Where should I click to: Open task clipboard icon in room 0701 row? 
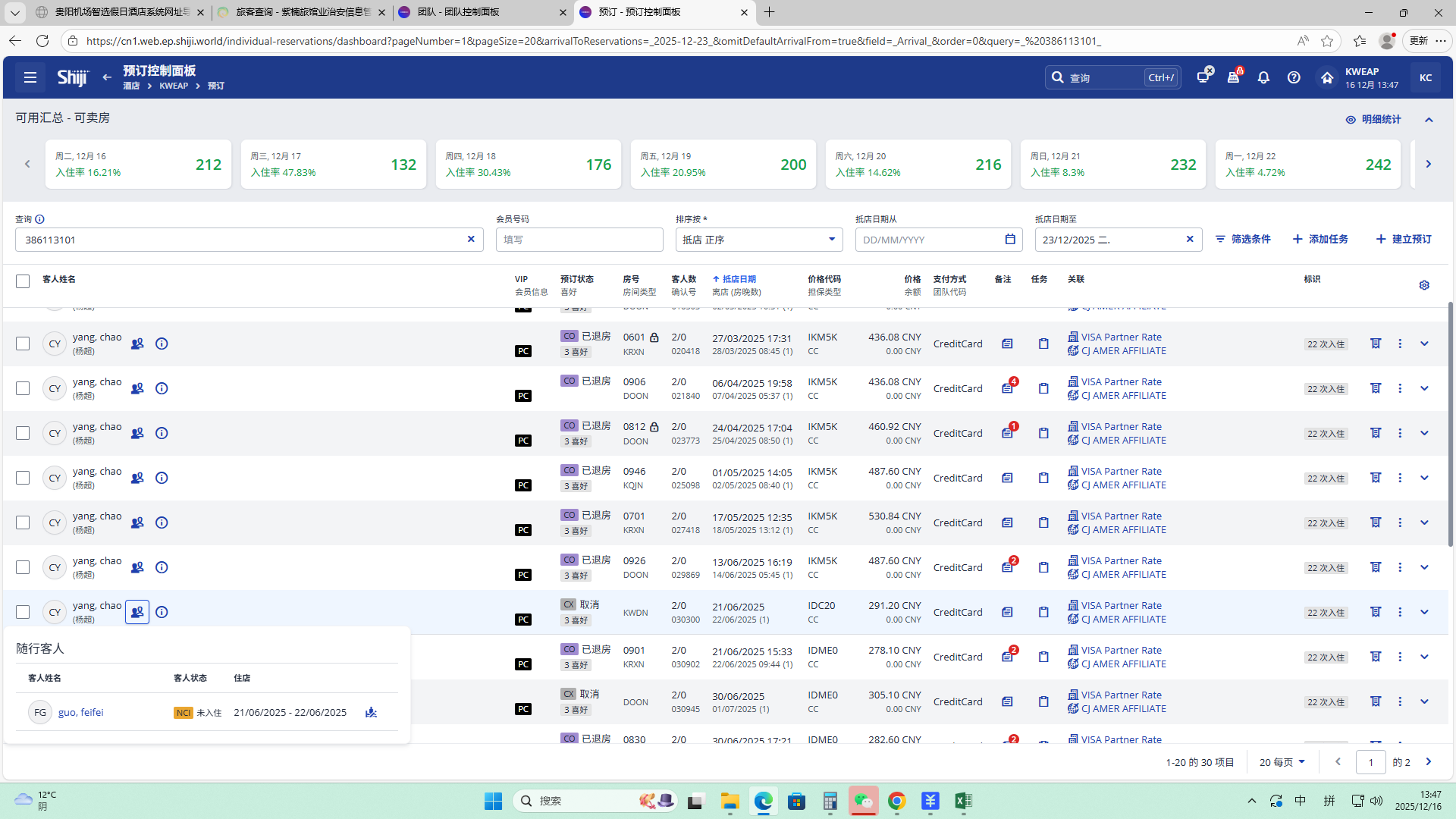point(1043,522)
